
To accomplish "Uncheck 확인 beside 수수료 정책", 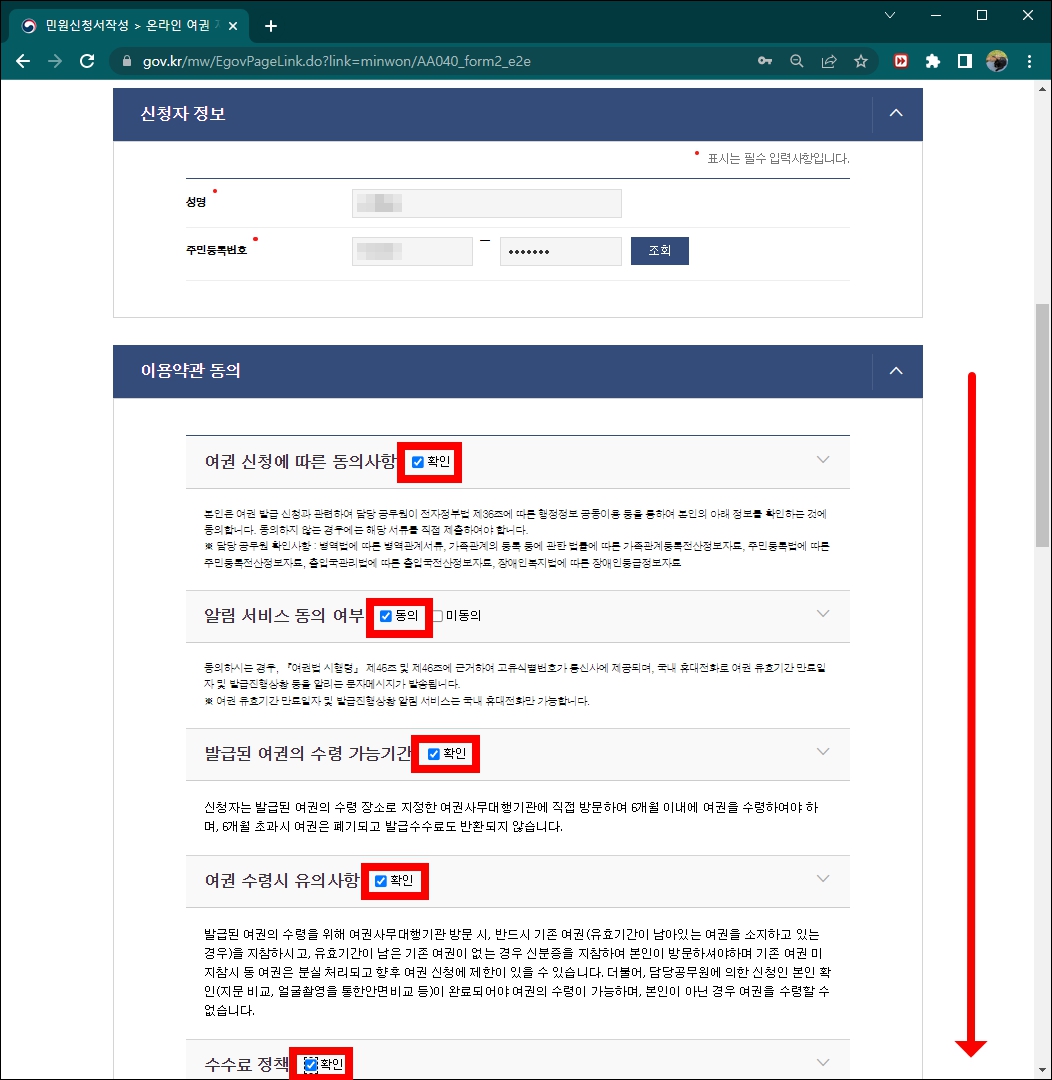I will coord(308,1063).
